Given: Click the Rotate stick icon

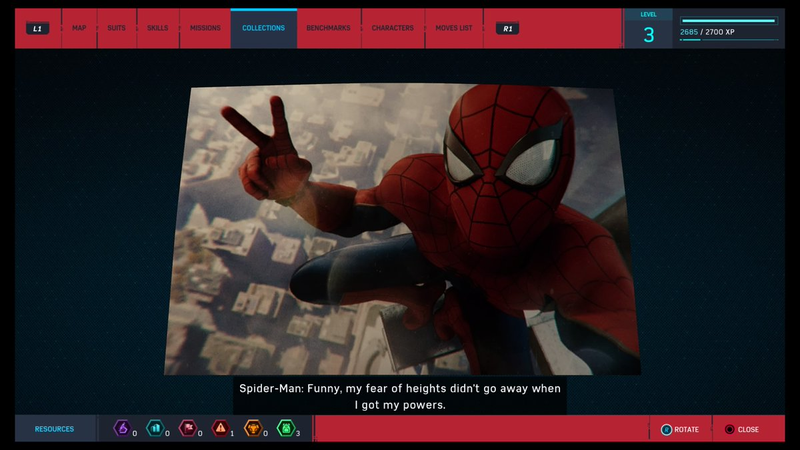Looking at the screenshot, I should click(666, 430).
